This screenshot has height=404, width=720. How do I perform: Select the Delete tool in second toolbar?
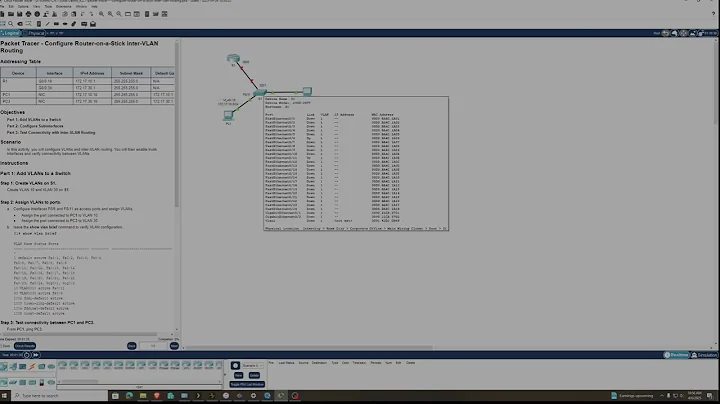(20, 24)
